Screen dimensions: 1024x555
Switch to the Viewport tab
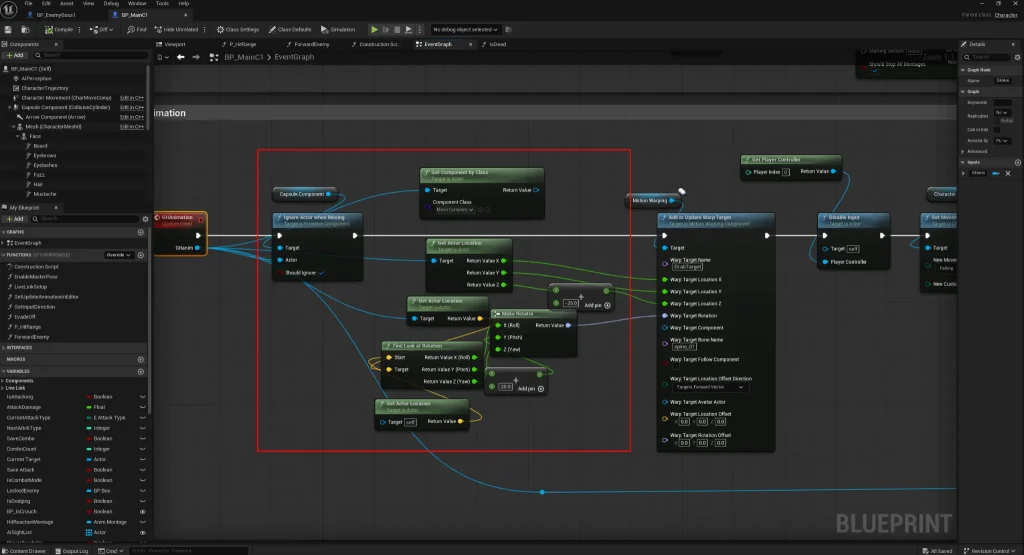171,44
